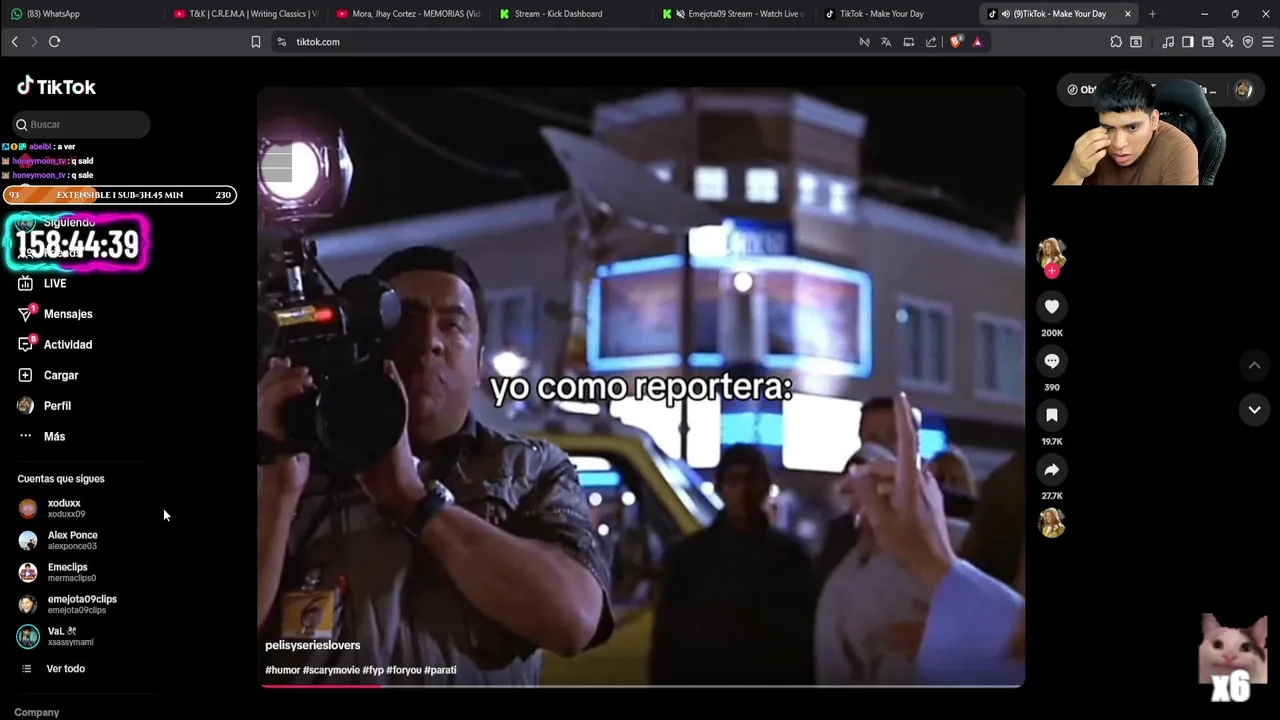Click the translate page icon
1280x720 pixels.
(886, 42)
